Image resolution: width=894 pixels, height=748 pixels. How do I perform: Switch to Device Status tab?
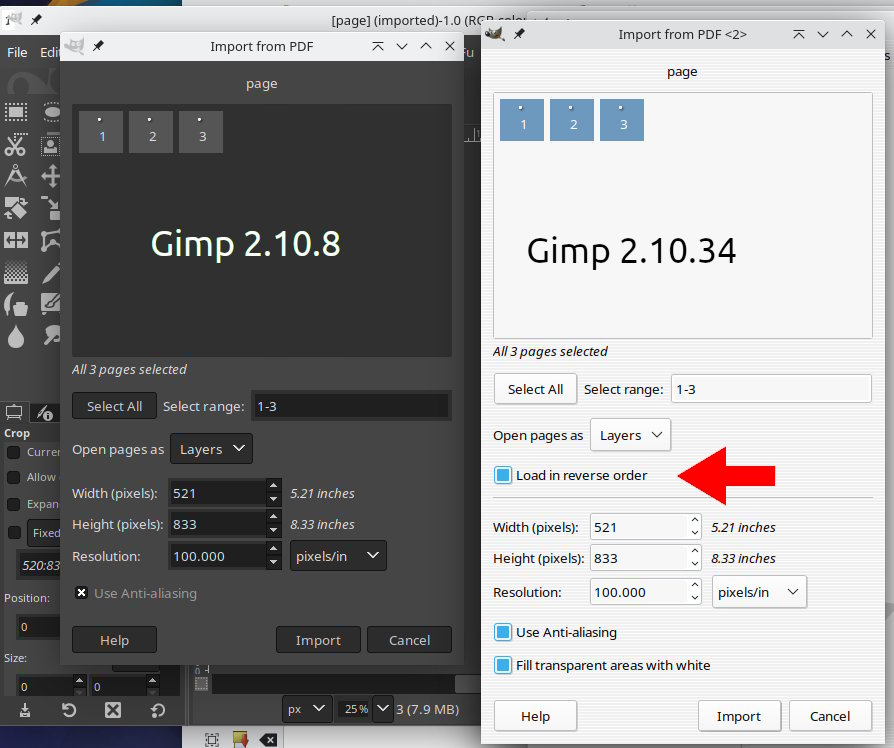45,413
